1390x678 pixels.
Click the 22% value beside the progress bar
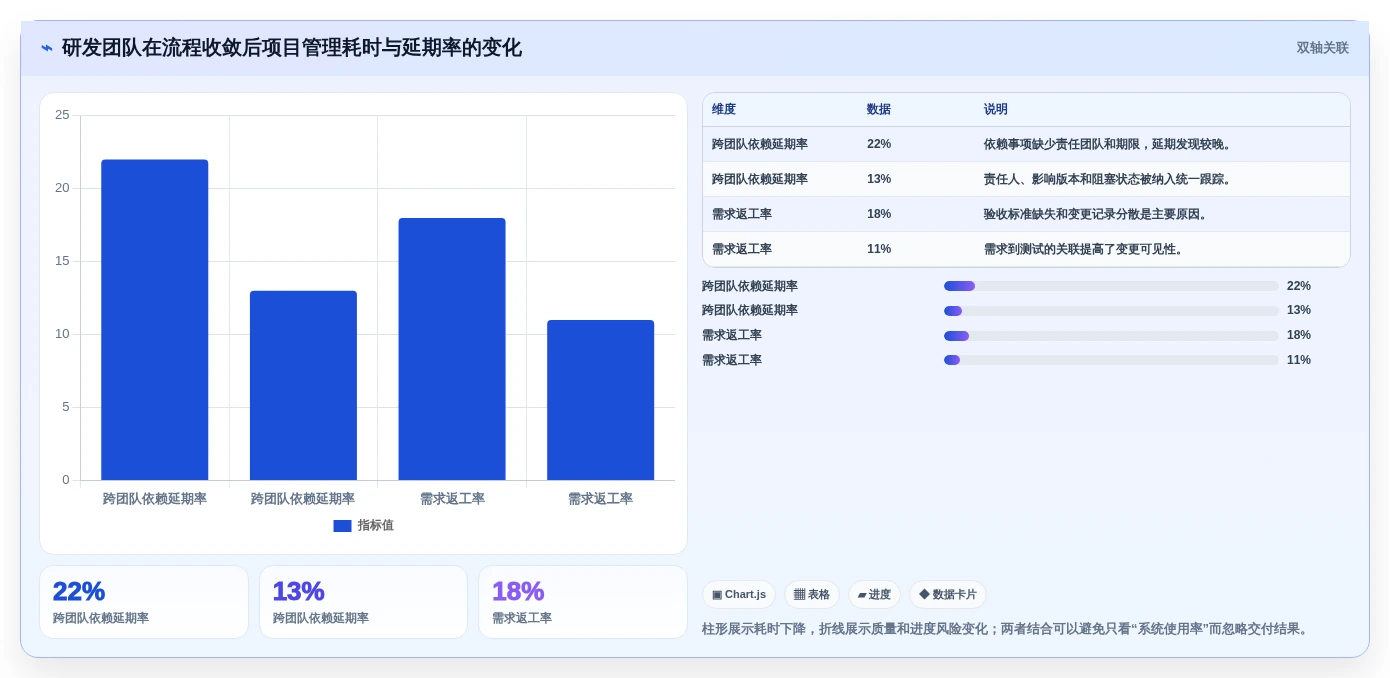coord(1299,286)
